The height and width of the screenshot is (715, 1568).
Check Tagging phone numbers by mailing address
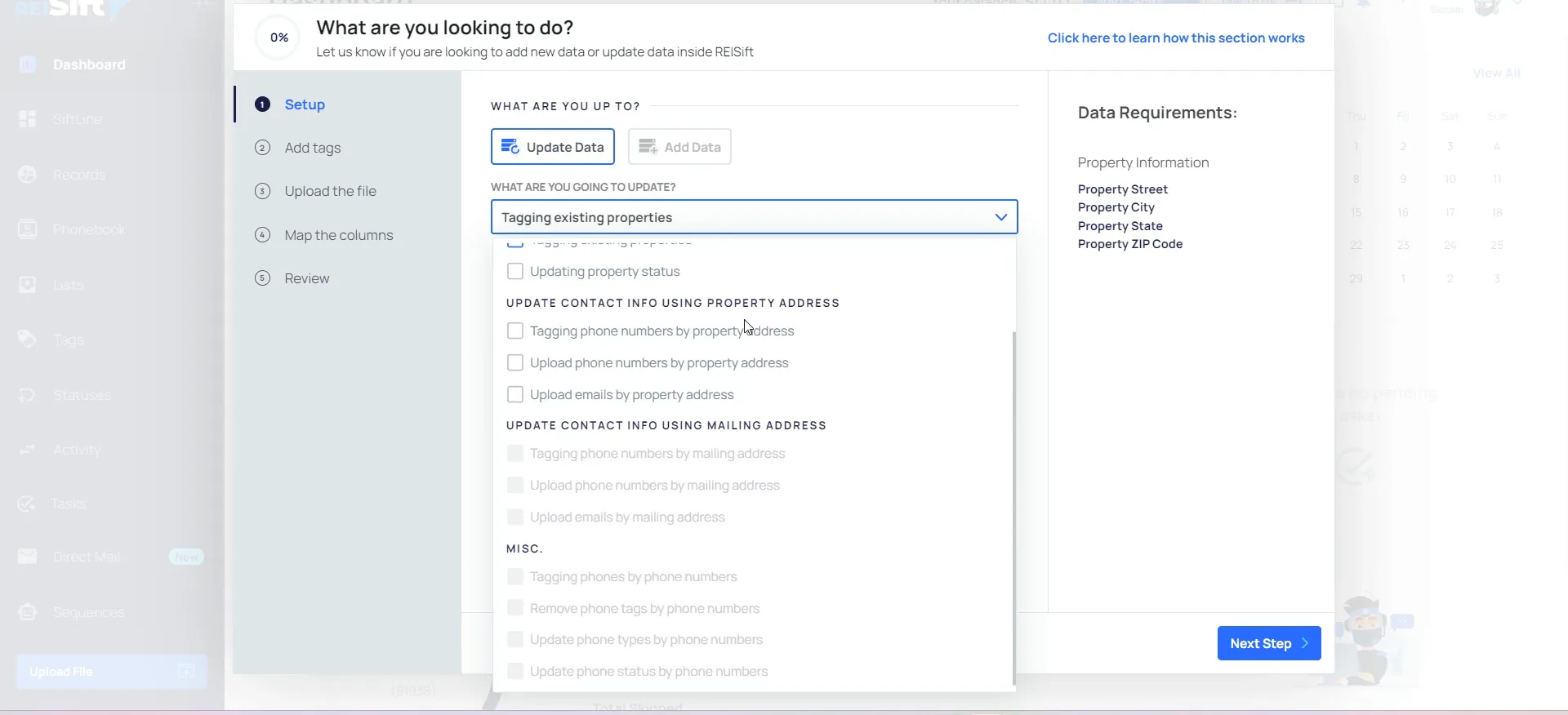(515, 453)
